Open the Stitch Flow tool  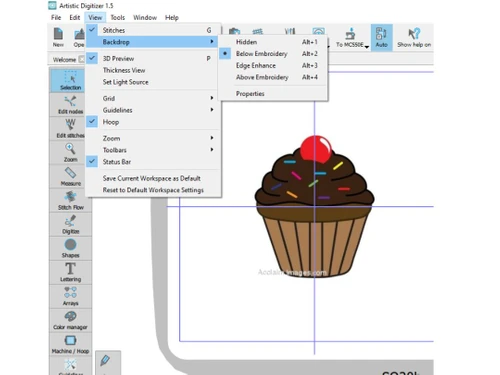70,200
